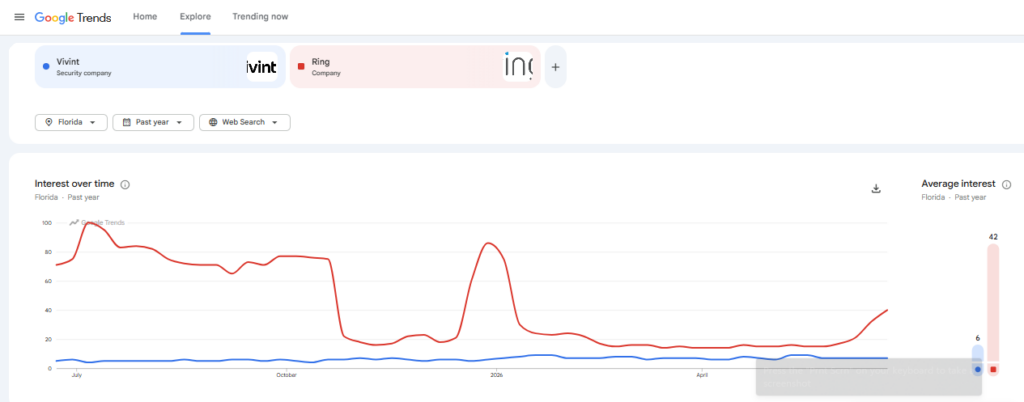
Task: Click the red Ring color square in term card
Action: pos(301,67)
